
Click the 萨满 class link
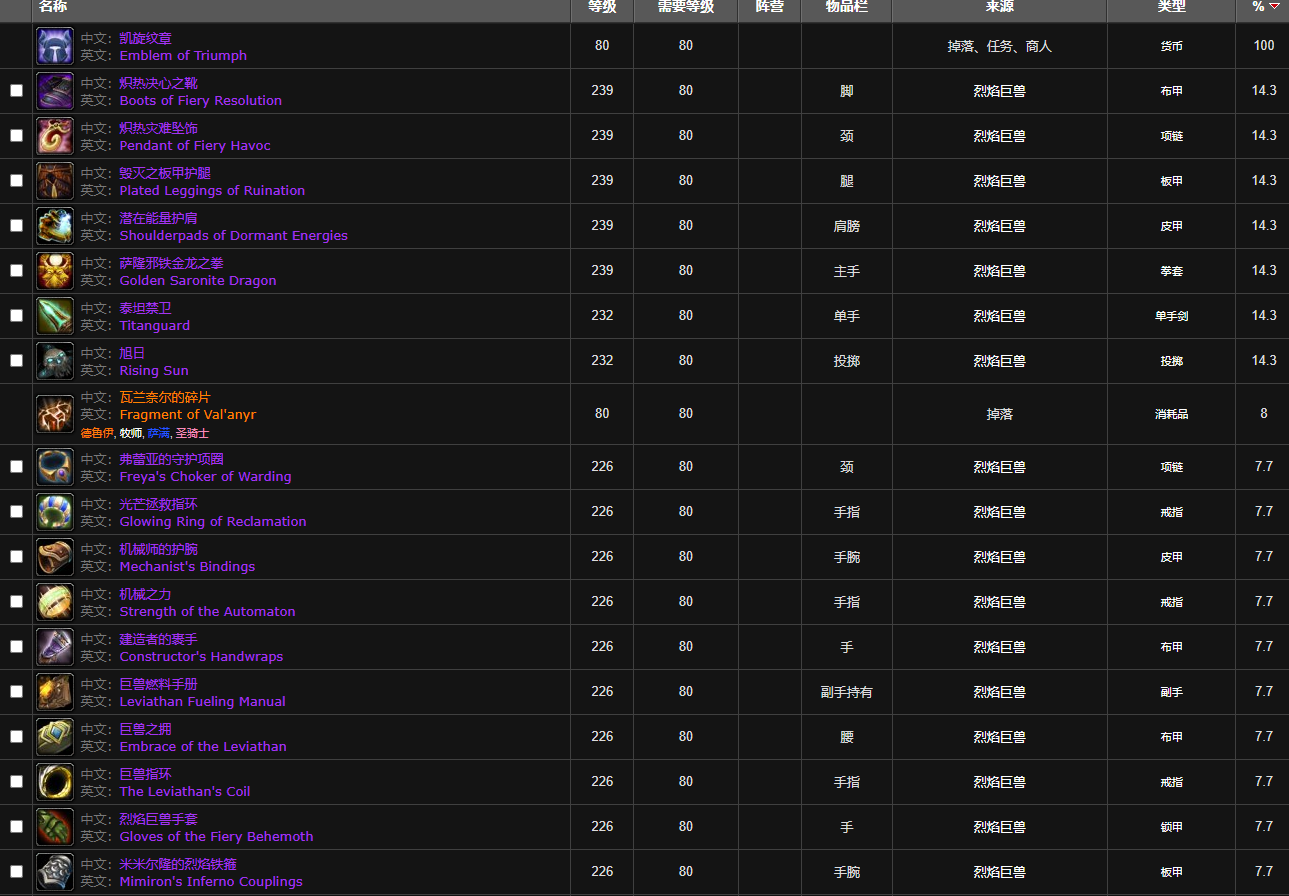(158, 433)
